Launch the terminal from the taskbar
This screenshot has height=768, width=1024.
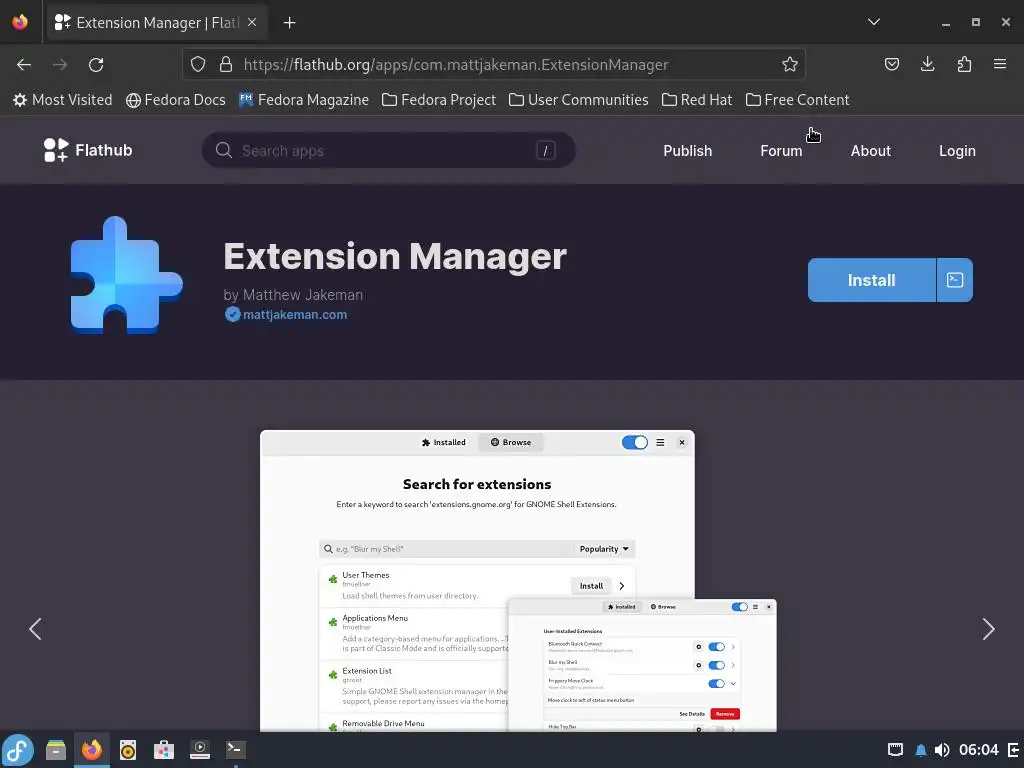pos(236,750)
